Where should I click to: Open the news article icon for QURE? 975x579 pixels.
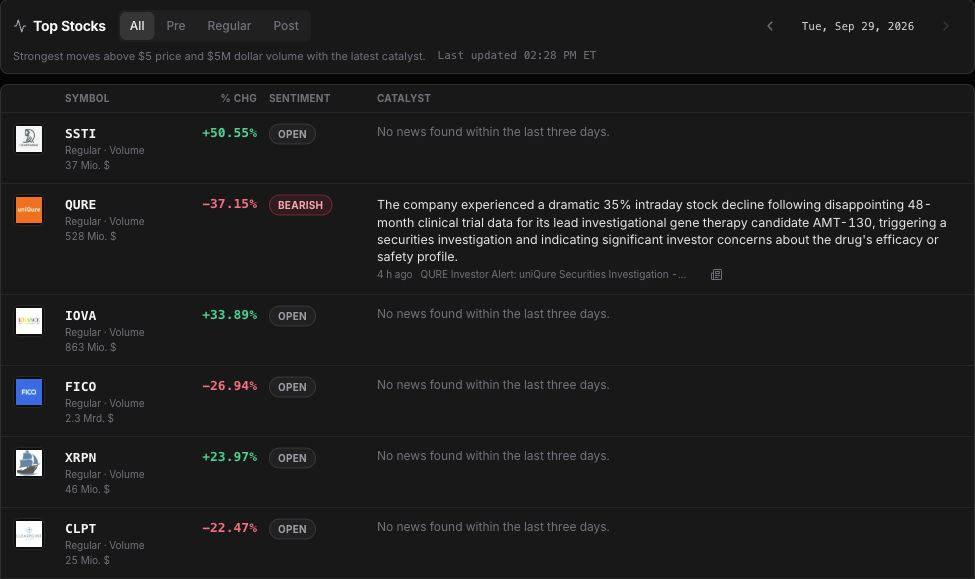tap(716, 274)
